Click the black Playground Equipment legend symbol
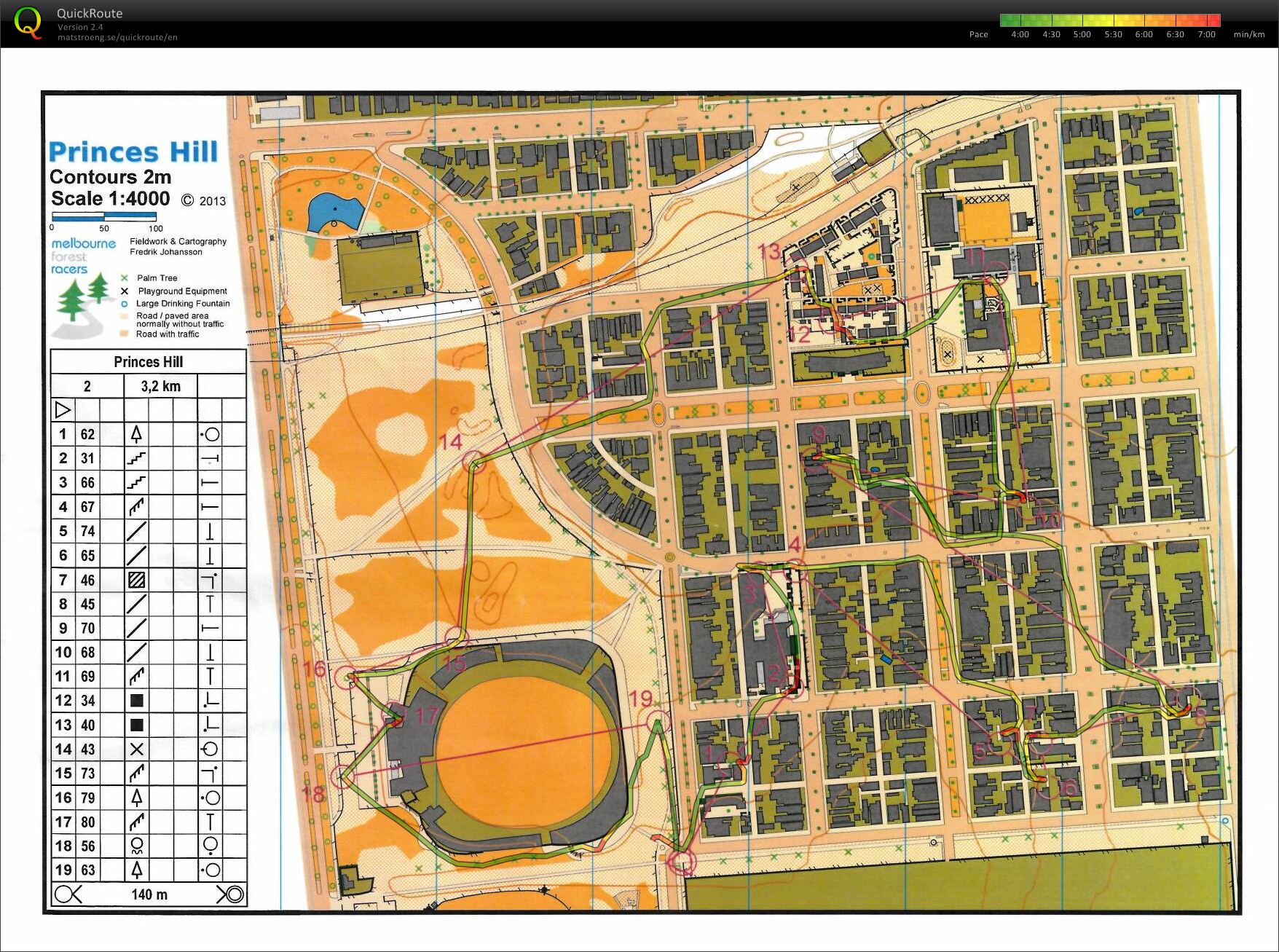Screen dimensions: 1279x952 [124, 291]
